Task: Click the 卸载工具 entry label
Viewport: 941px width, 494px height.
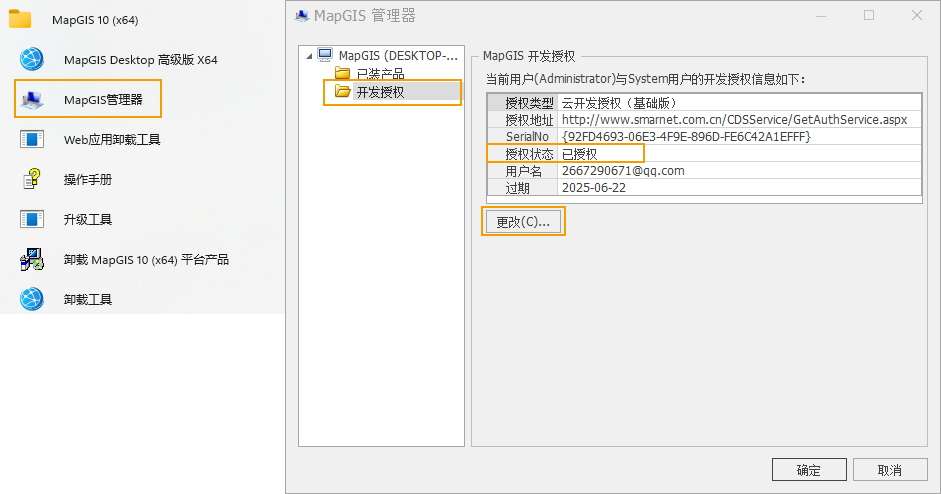Action: 88,299
